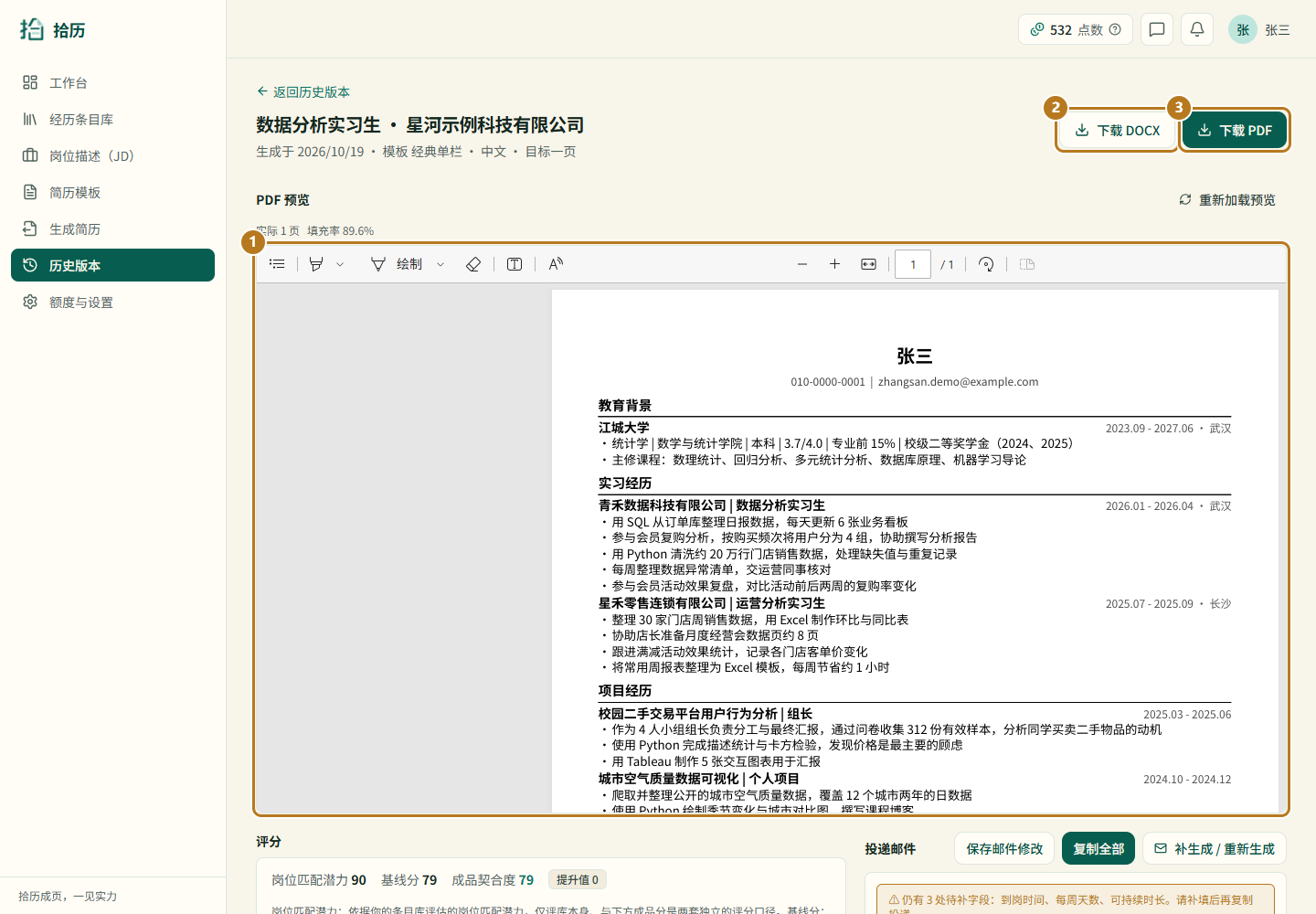Click the 张三 username in header

tap(1278, 29)
